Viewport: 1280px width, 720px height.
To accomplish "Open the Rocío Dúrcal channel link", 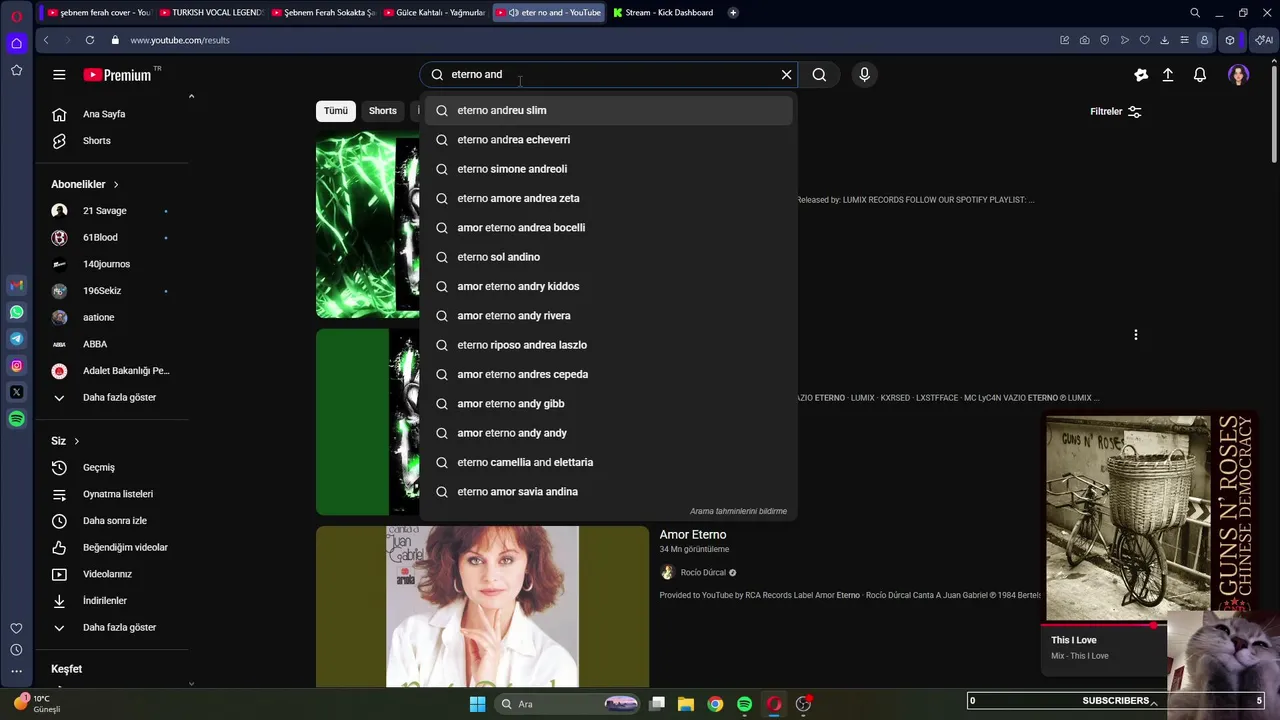I will pos(703,573).
